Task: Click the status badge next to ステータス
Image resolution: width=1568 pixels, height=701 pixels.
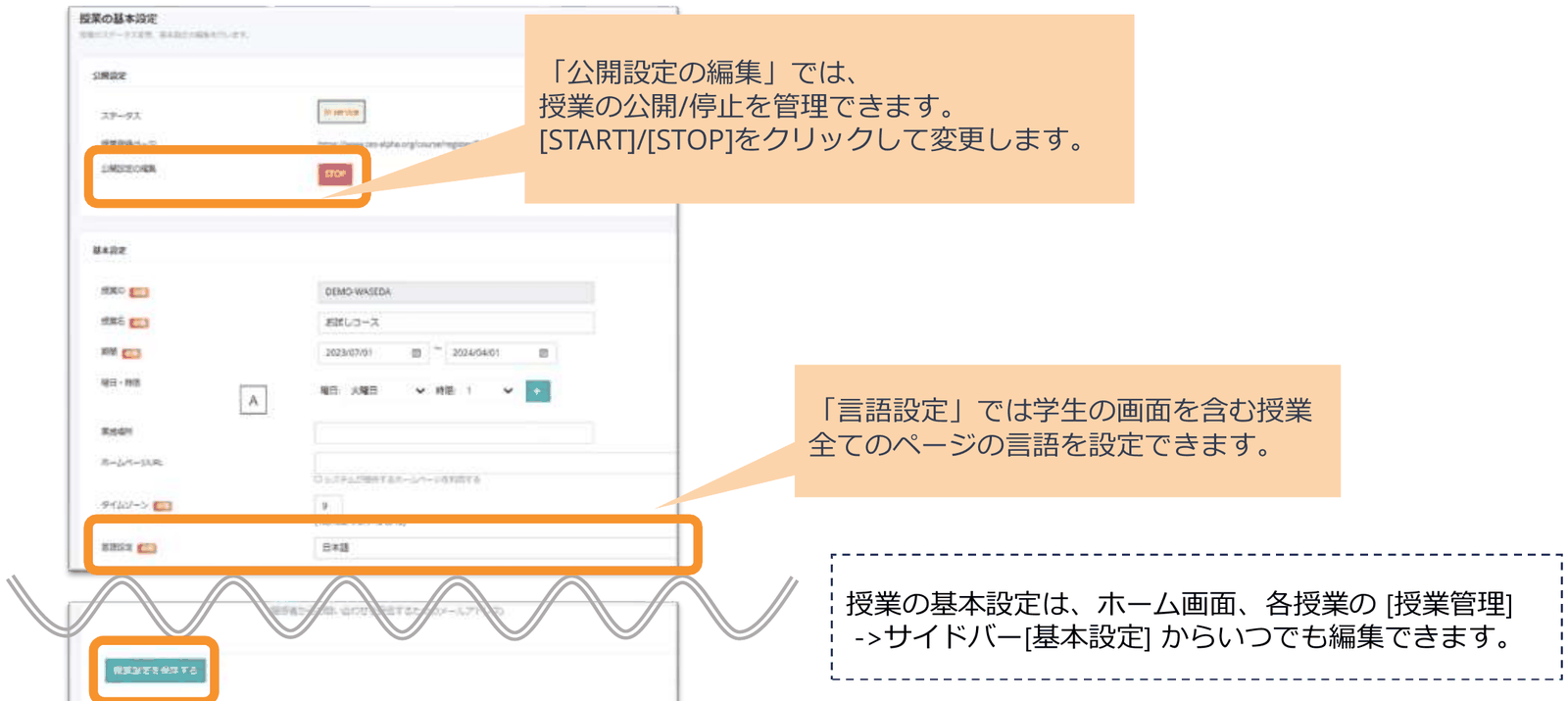Action: coord(341,112)
